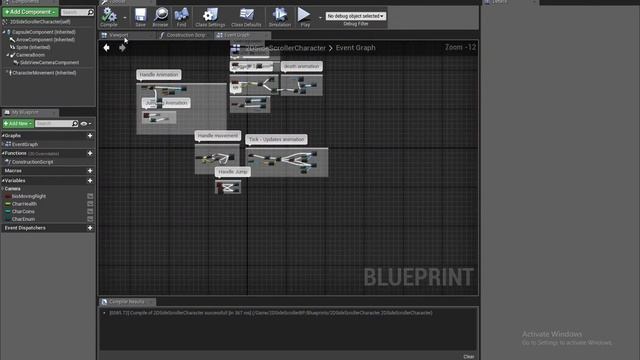Select the CharCoins variable
The width and height of the screenshot is (640, 360).
coord(23,212)
